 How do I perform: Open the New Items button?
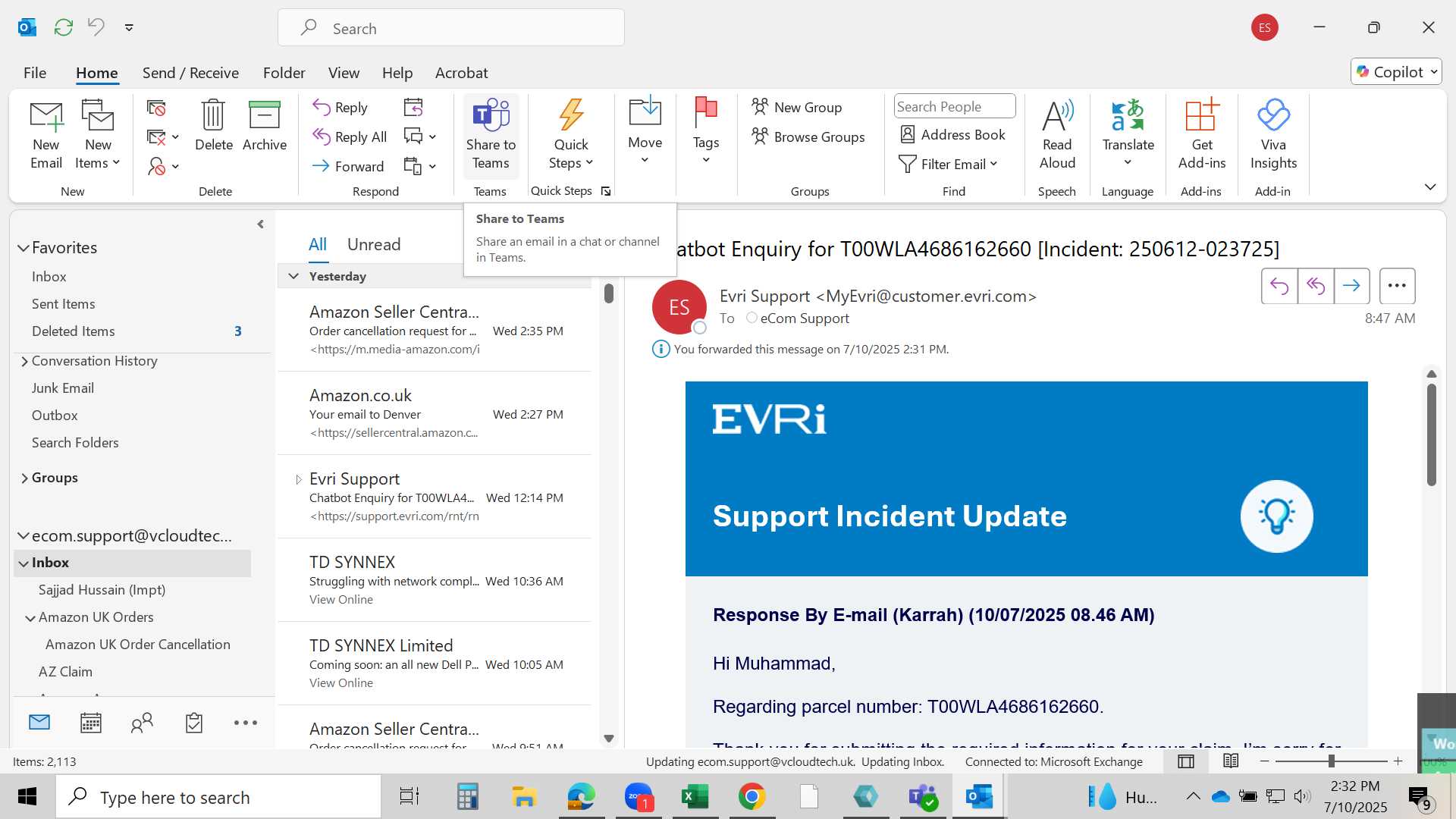(98, 135)
